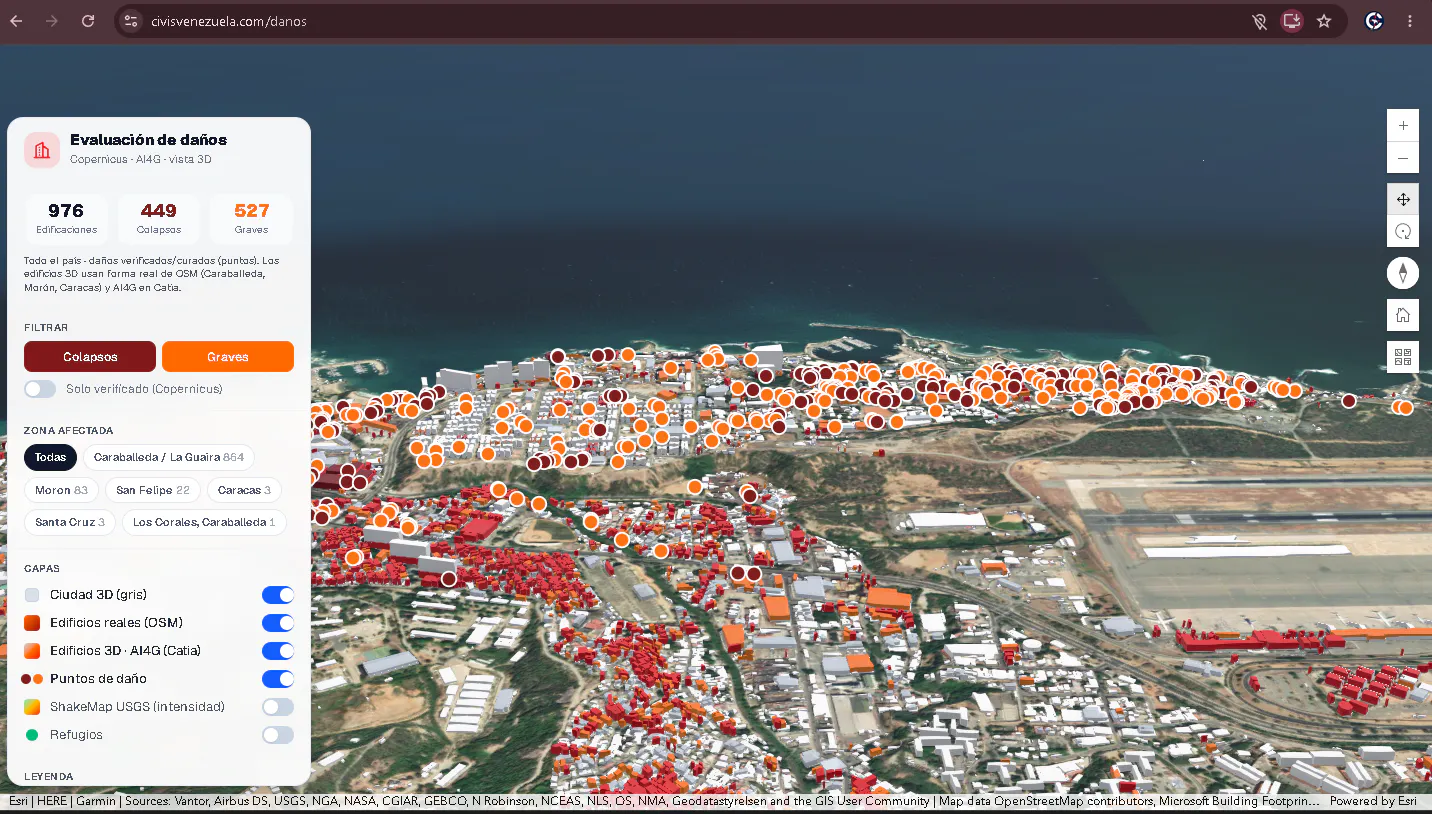Hide the Puntos de daño layer
The height and width of the screenshot is (814, 1432).
pyautogui.click(x=278, y=679)
